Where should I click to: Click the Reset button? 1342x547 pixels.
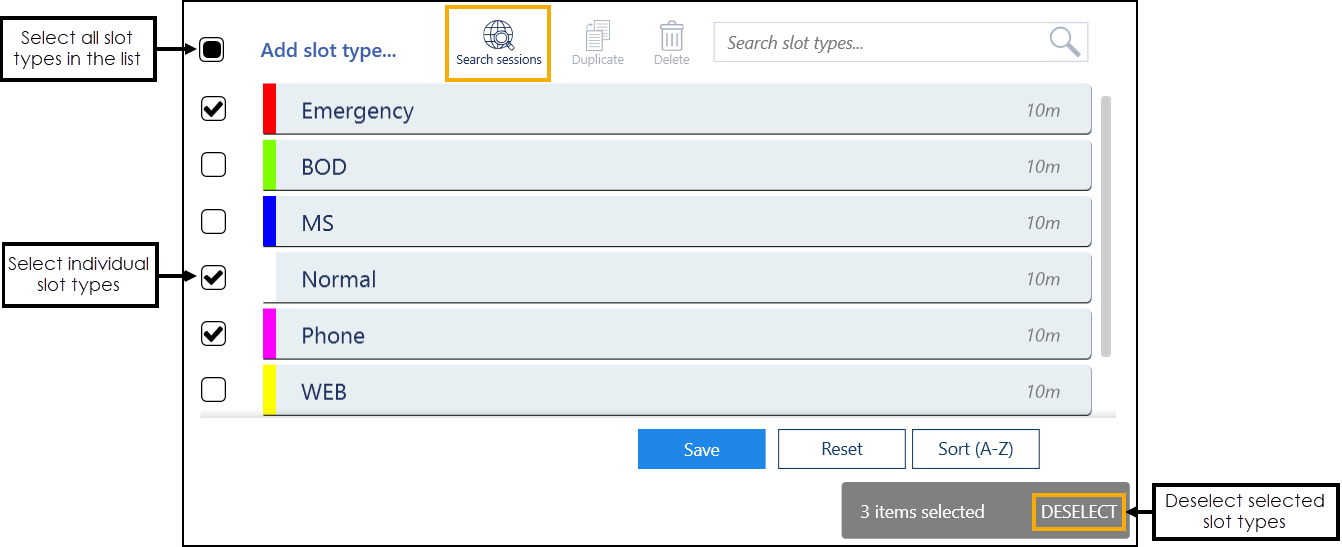841,449
